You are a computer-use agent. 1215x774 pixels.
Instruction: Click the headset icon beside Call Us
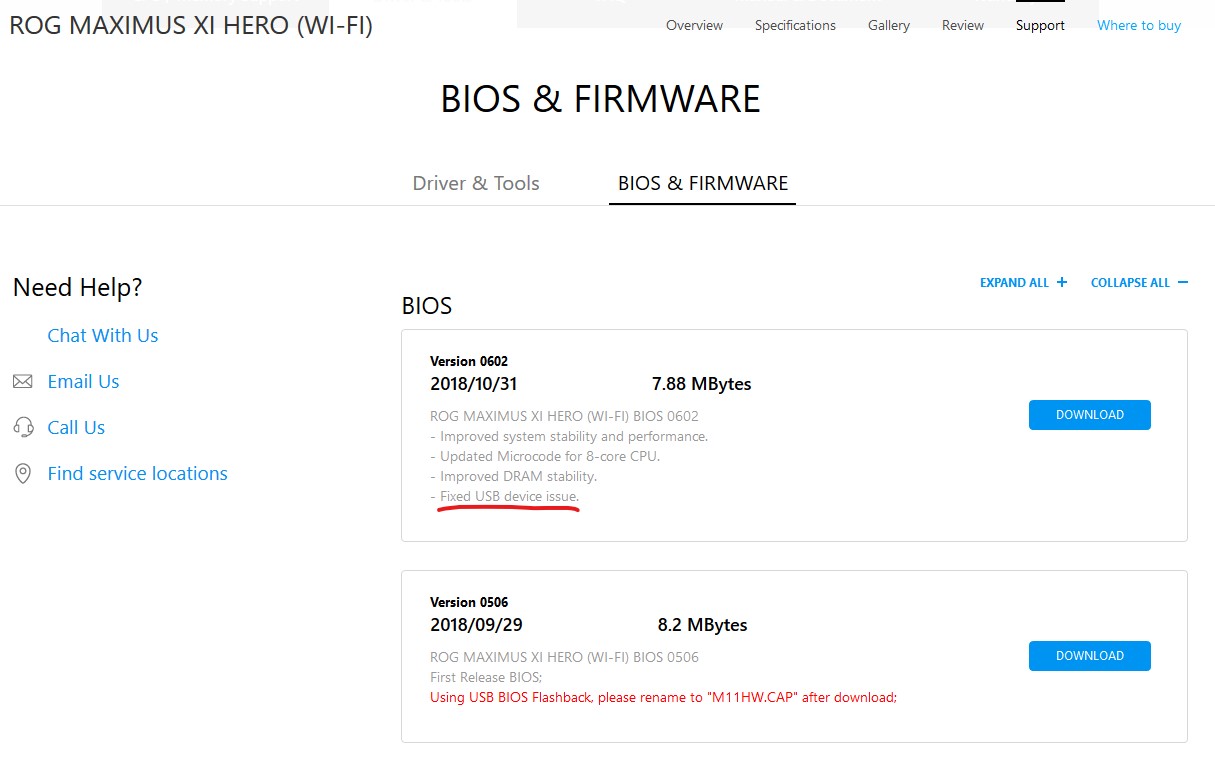(22, 428)
